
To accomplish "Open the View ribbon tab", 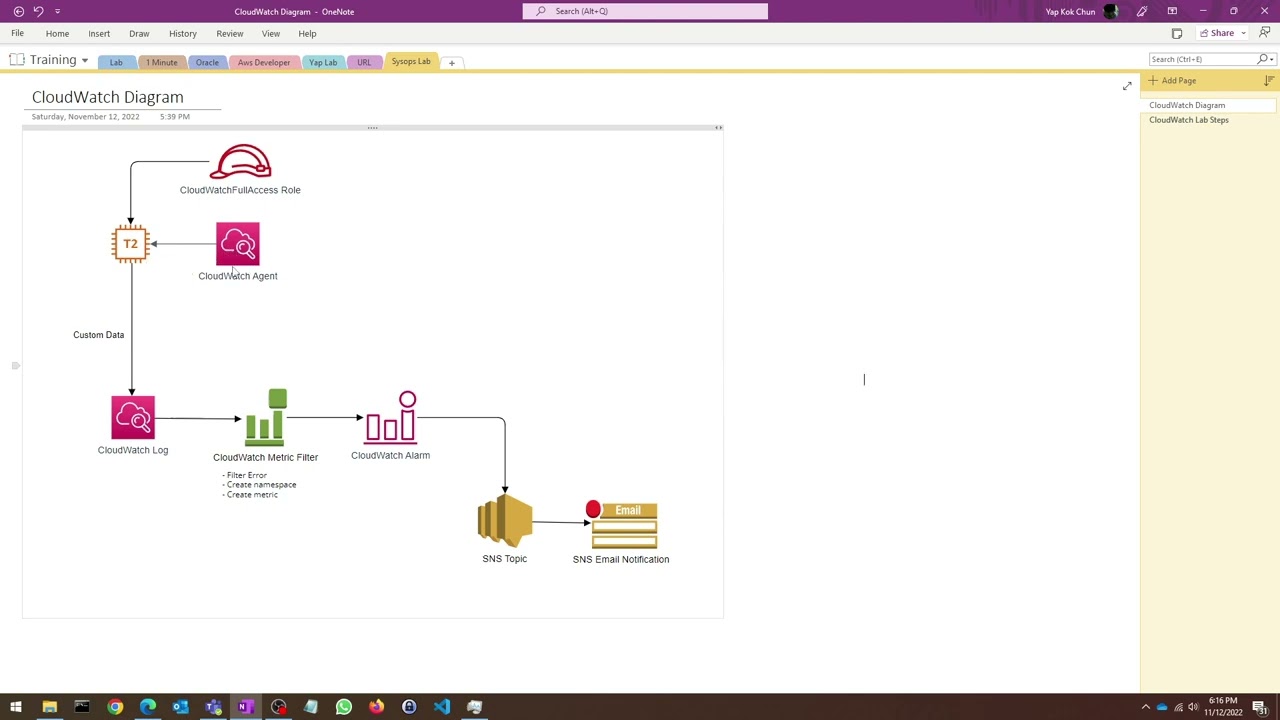I will point(271,33).
